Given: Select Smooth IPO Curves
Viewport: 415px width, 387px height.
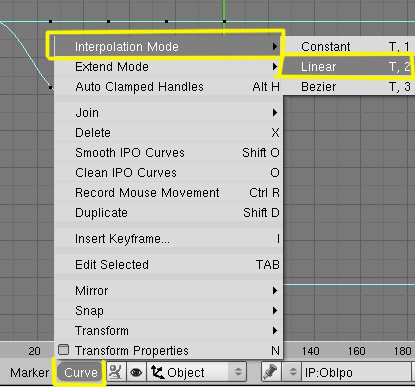Looking at the screenshot, I should 168,153.
